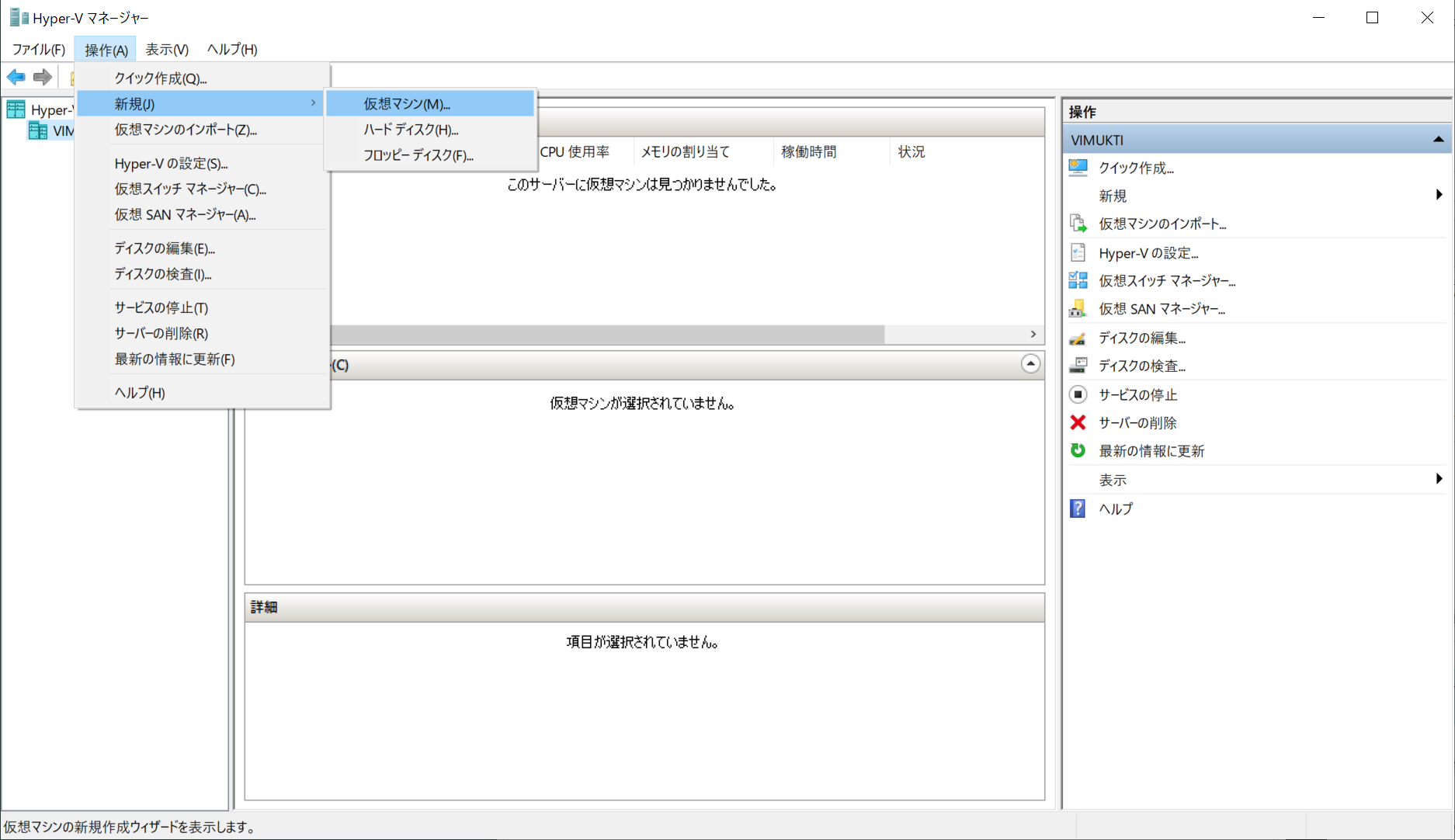Viewport: 1455px width, 840px height.
Task: Click the ディスクの検査 icon in Actions pane
Action: pos(1078,365)
